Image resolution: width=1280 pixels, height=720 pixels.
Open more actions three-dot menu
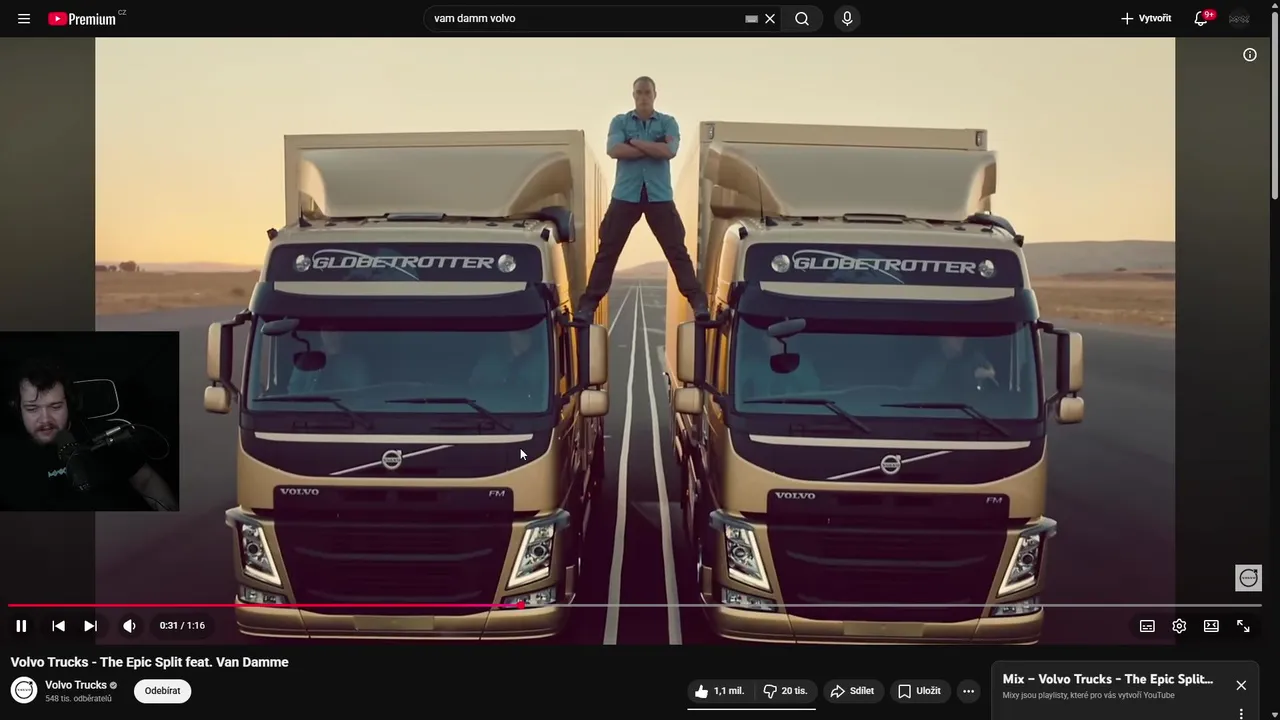point(968,691)
